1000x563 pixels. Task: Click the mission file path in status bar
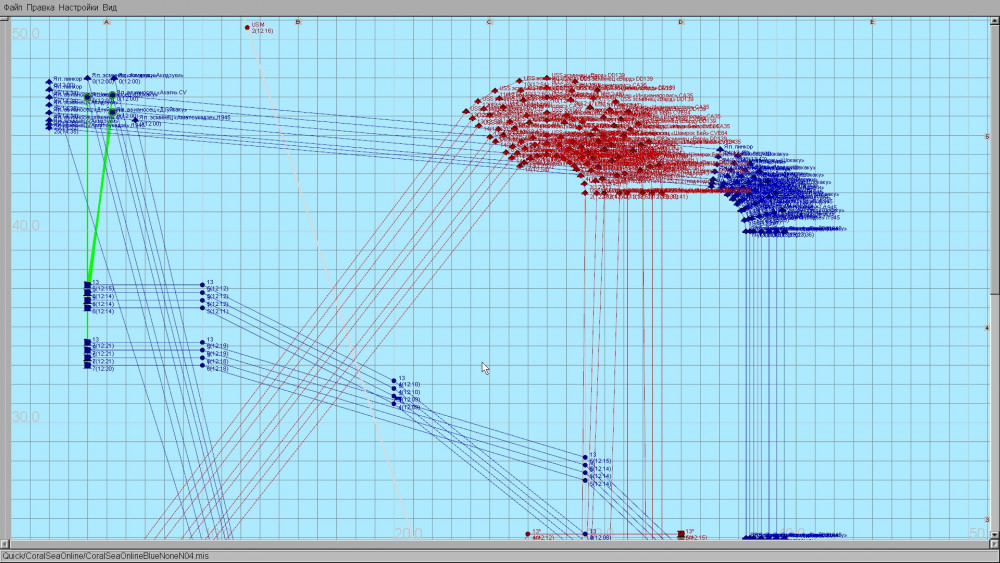(105, 555)
